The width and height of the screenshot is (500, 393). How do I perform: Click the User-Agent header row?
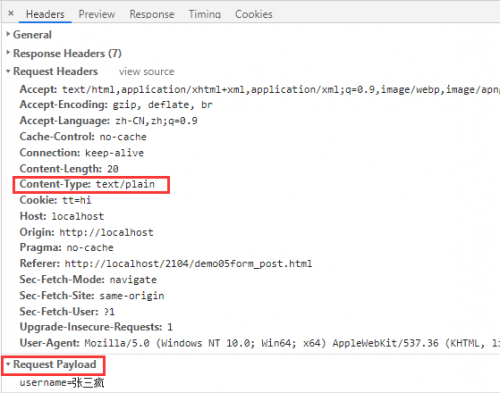tap(260, 343)
